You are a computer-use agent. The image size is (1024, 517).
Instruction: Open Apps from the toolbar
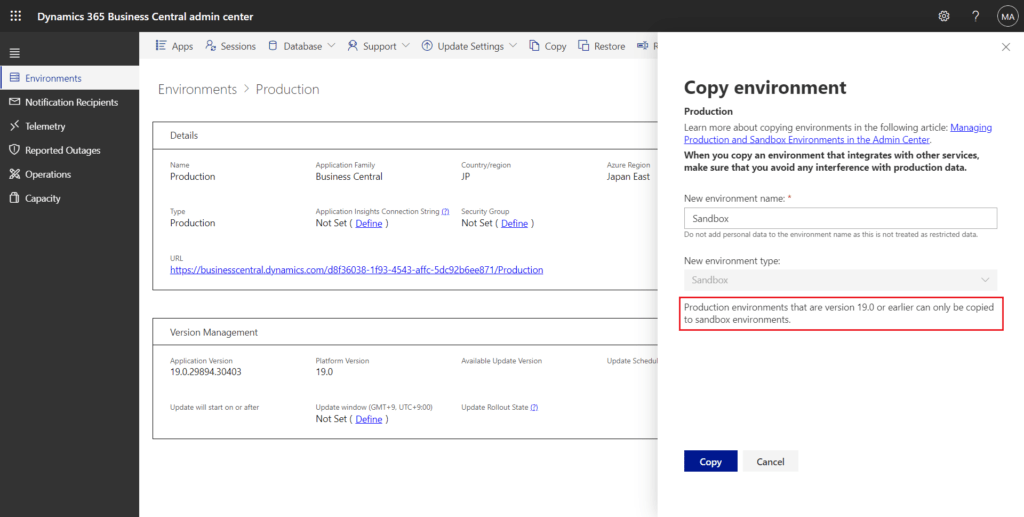click(174, 46)
